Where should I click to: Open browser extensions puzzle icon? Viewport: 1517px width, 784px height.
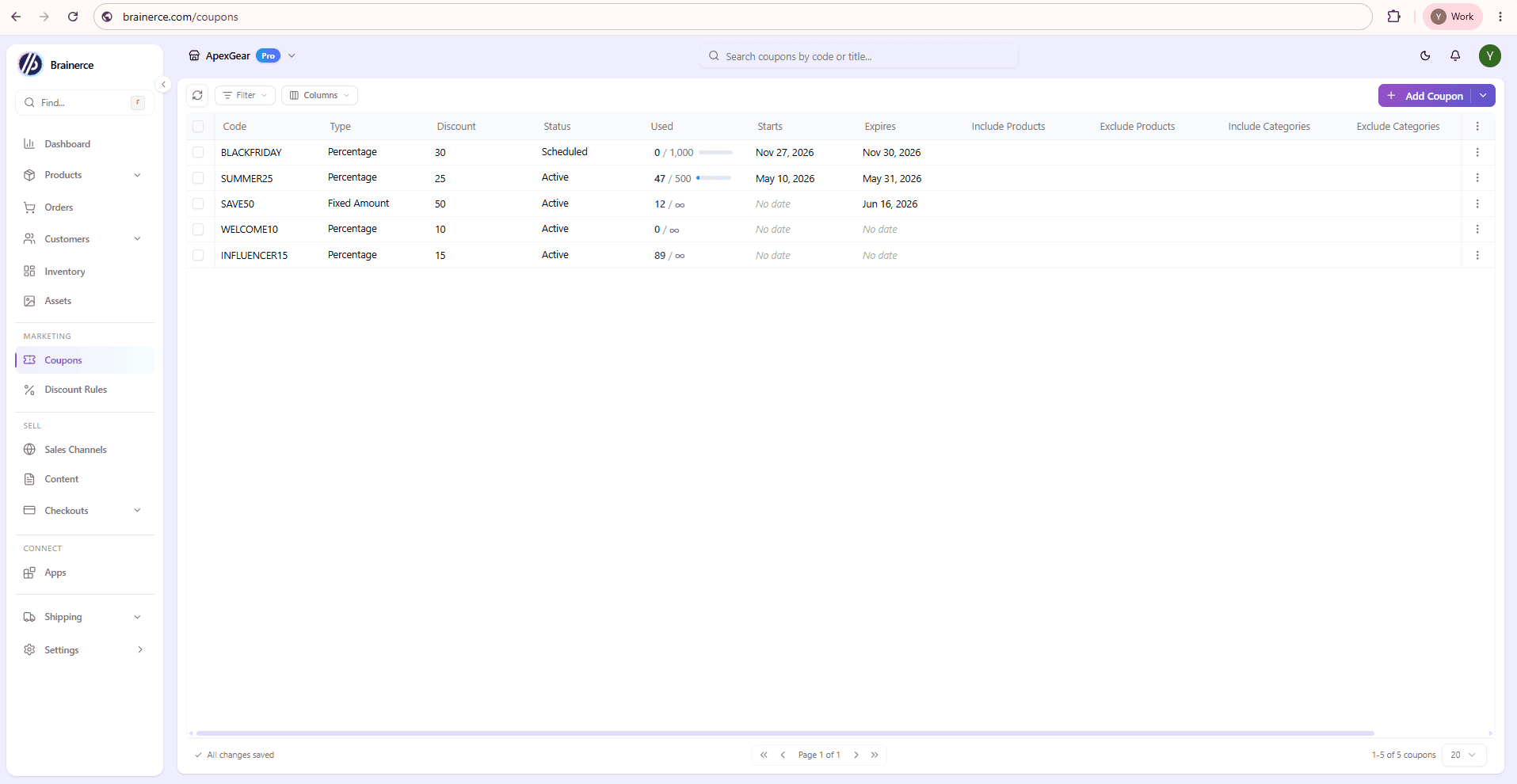point(1393,17)
